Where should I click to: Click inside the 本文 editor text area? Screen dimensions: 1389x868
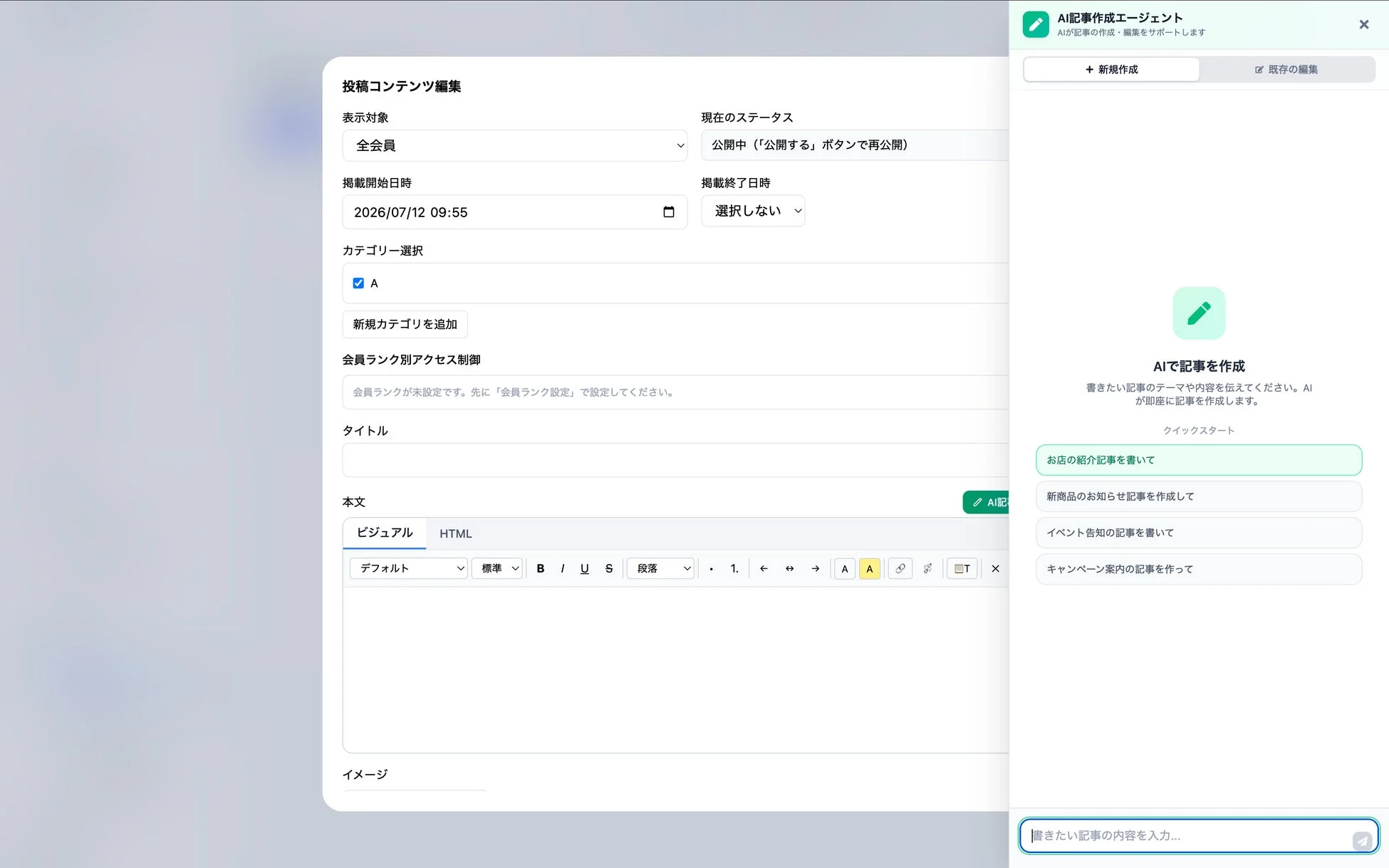(x=675, y=669)
